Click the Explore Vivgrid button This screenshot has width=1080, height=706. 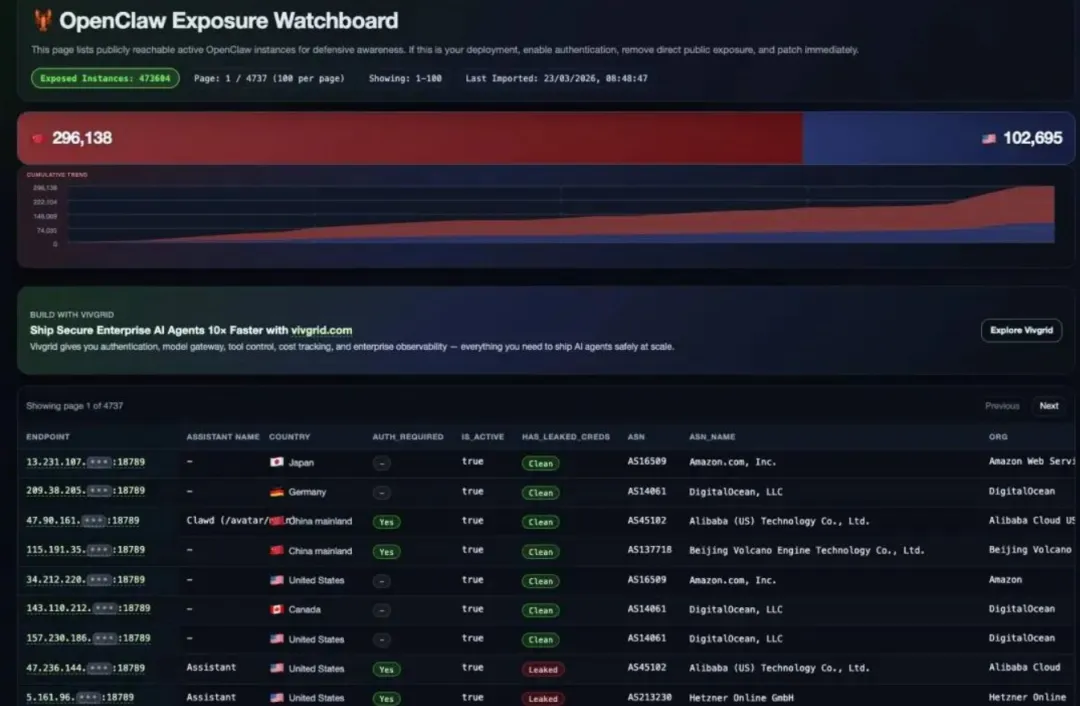click(1021, 331)
